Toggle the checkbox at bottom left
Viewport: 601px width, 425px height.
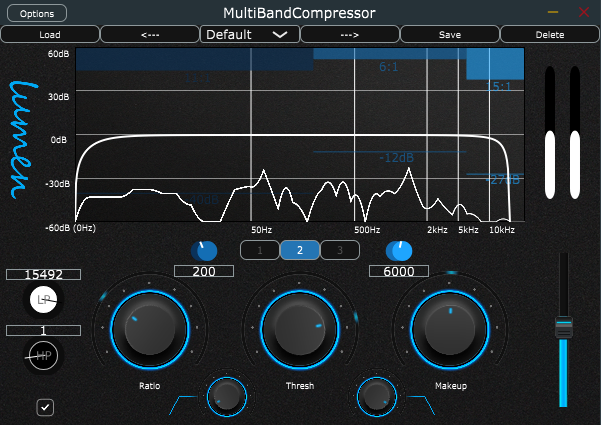[44, 406]
